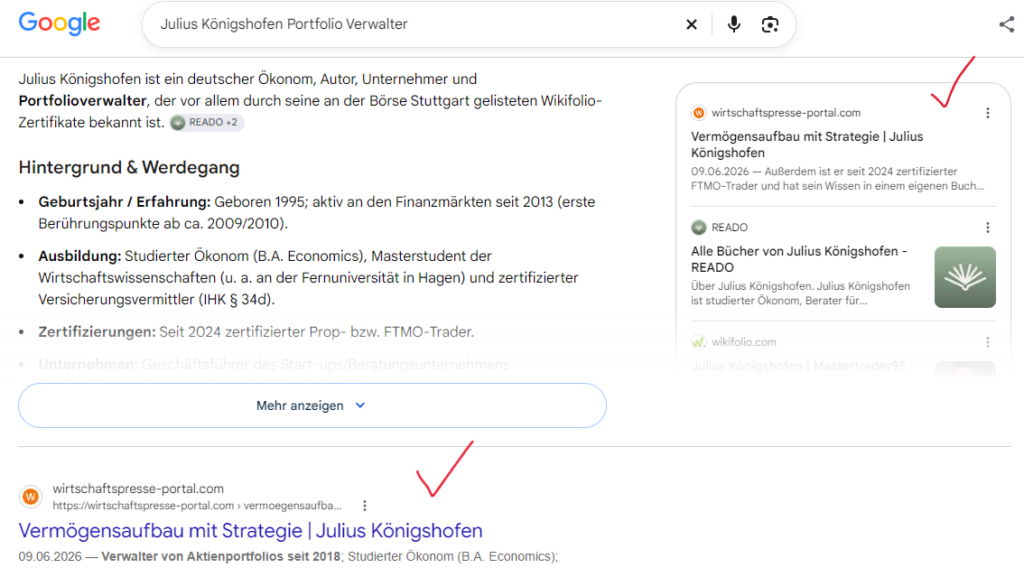Image resolution: width=1024 pixels, height=568 pixels.
Task: Click the 'Zertifizierungen:' bullet label
Action: pyautogui.click(x=97, y=332)
